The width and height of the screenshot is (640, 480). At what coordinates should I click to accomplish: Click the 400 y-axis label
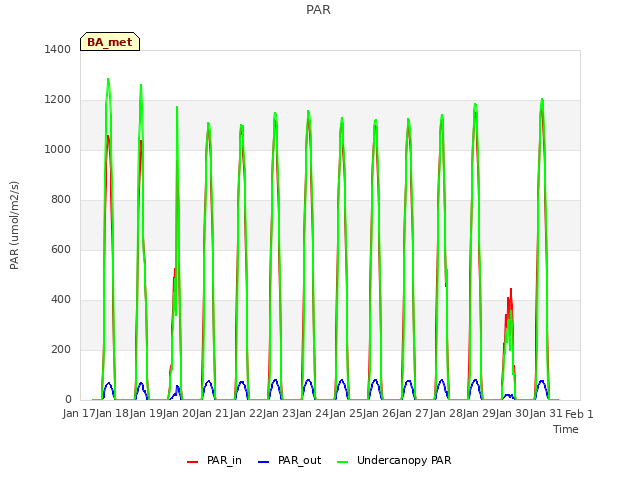point(61,300)
